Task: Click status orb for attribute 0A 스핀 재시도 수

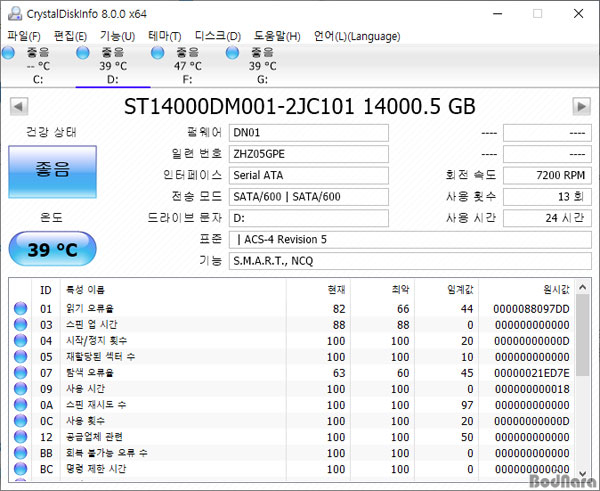Action: pos(21,405)
